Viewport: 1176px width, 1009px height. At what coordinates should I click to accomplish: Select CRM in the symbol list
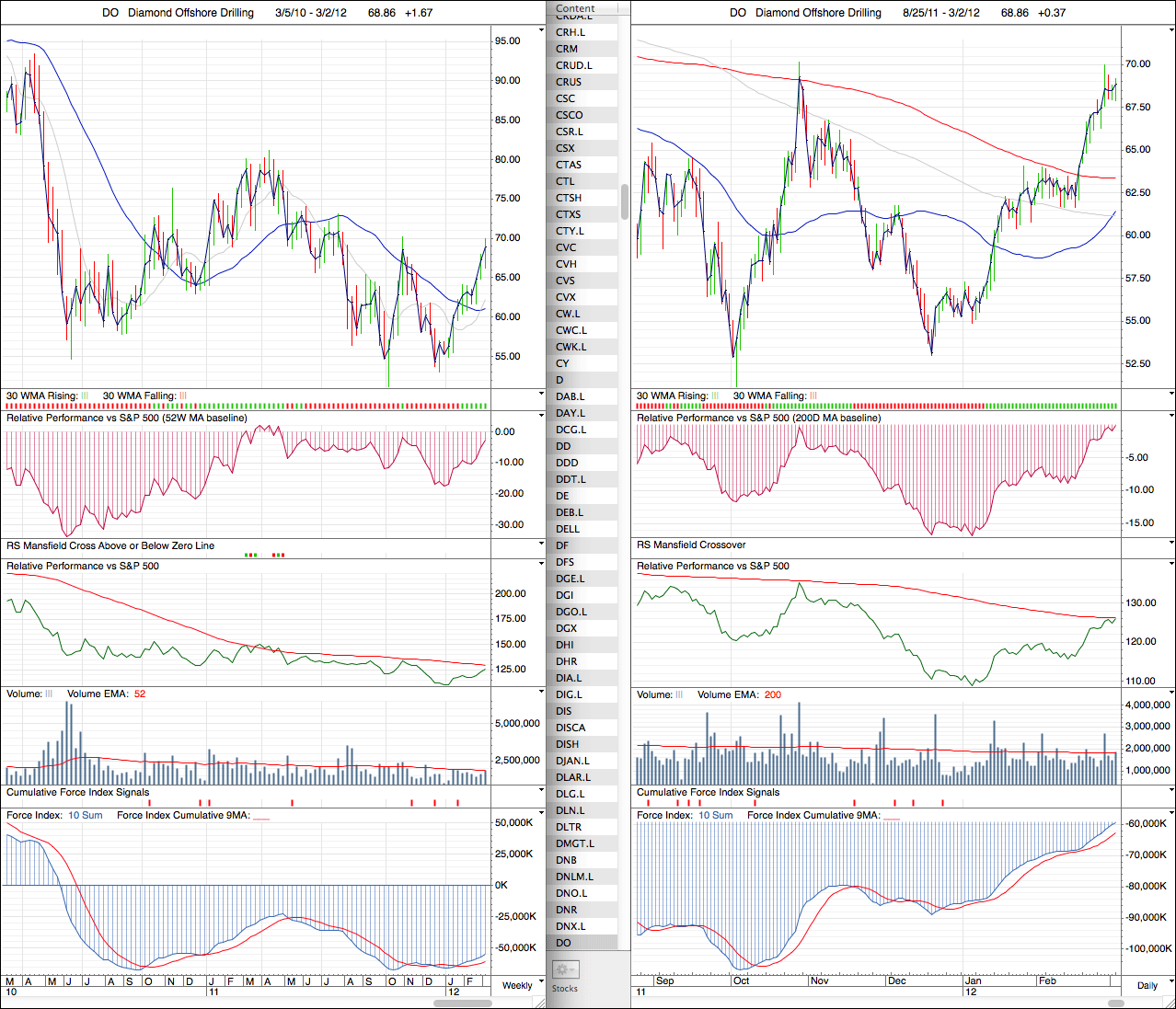pyautogui.click(x=567, y=49)
